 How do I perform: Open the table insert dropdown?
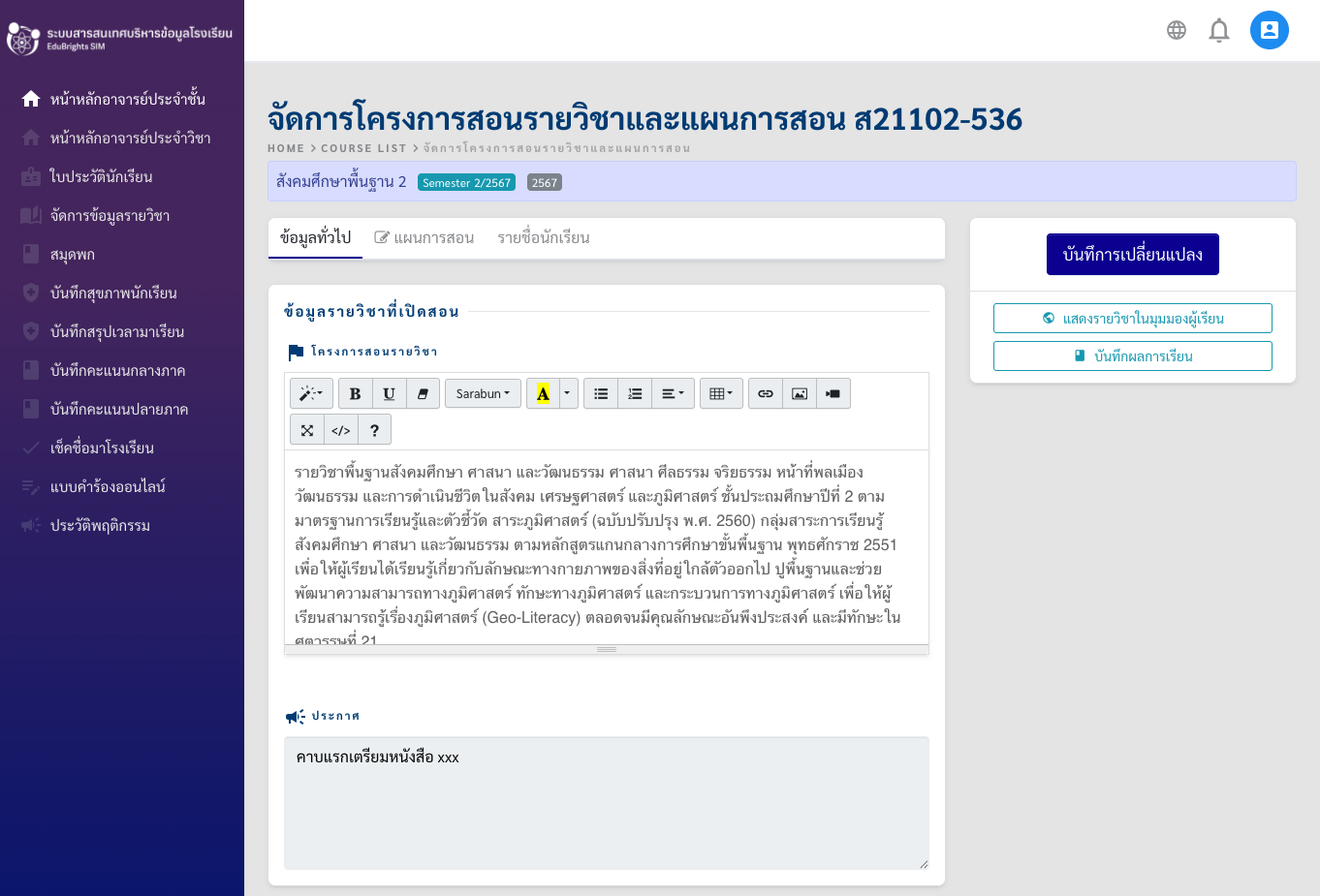coord(721,393)
